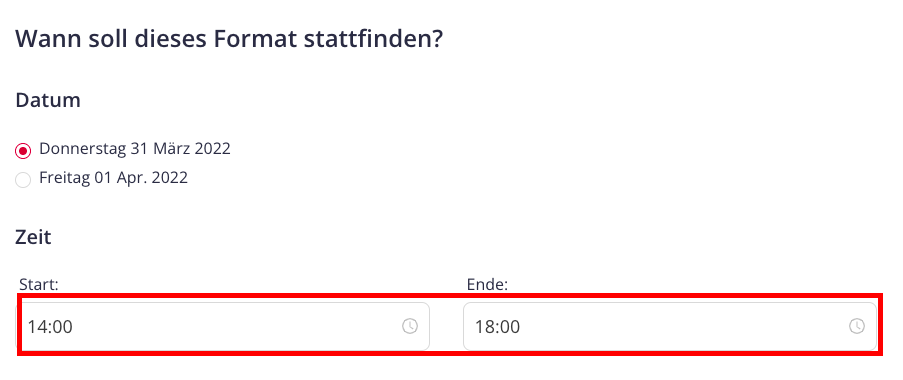This screenshot has width=903, height=380.
Task: Focus the Ende time input field
Action: [670, 326]
